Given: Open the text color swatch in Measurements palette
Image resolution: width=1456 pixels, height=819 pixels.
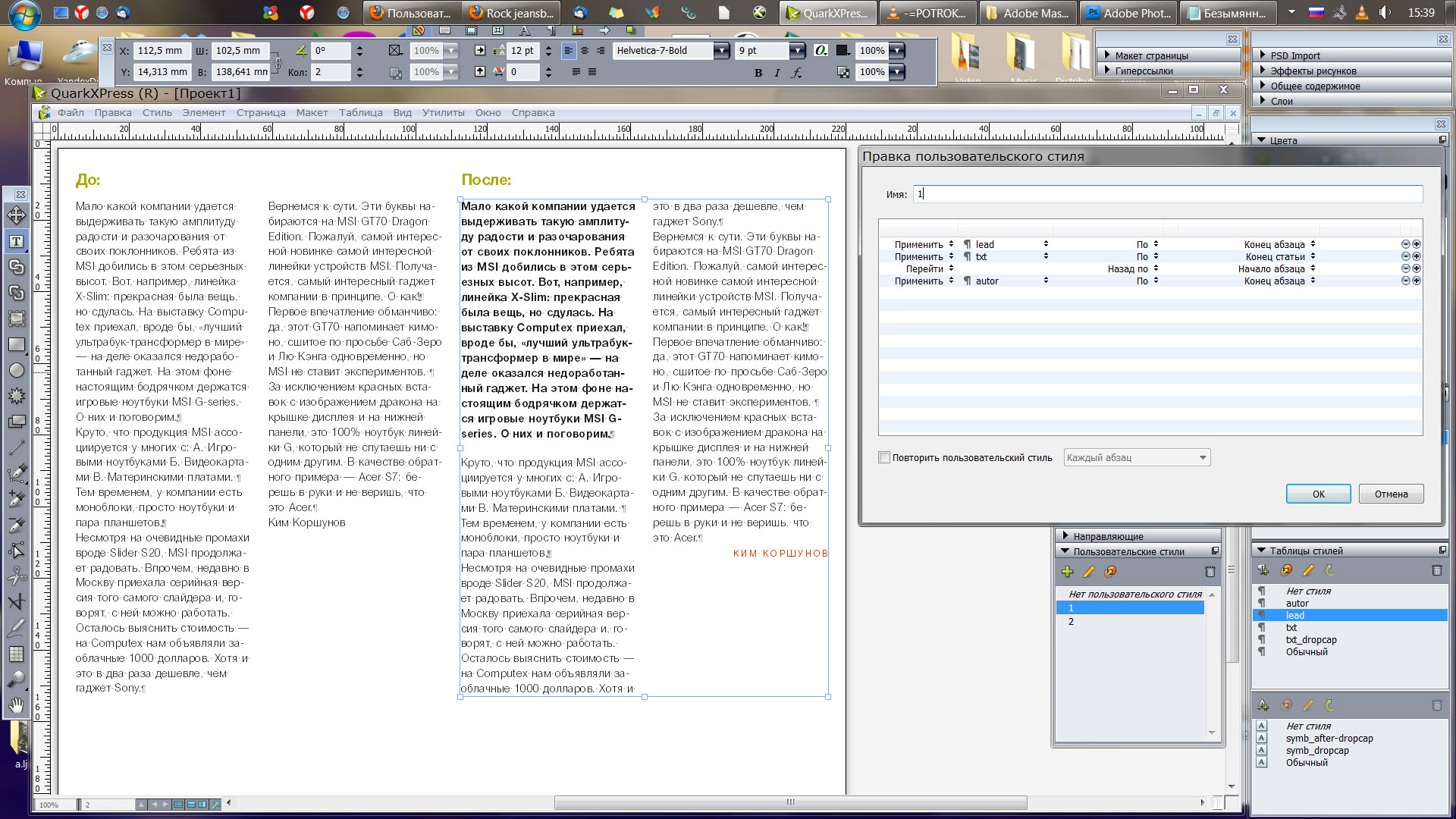Looking at the screenshot, I should [843, 51].
